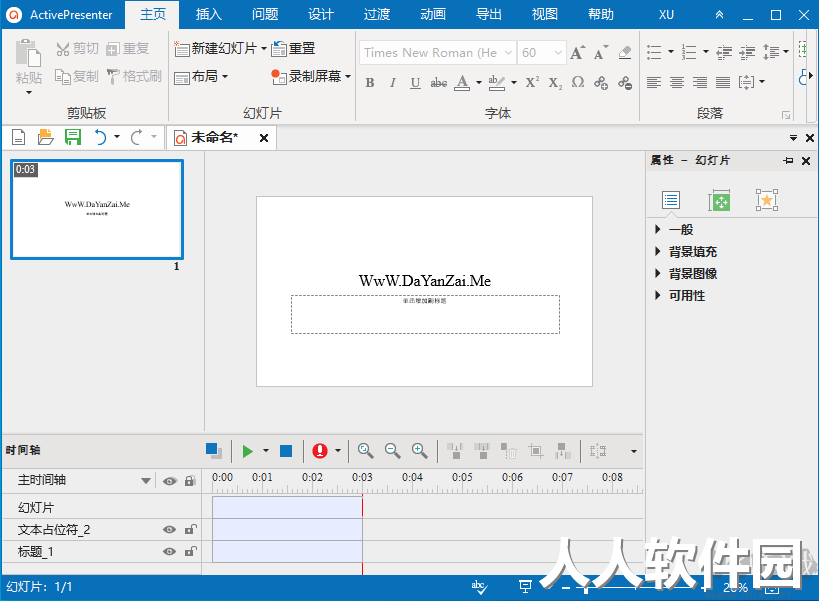Open the 新建幻灯片 dropdown arrow
819x601 pixels.
[264, 49]
